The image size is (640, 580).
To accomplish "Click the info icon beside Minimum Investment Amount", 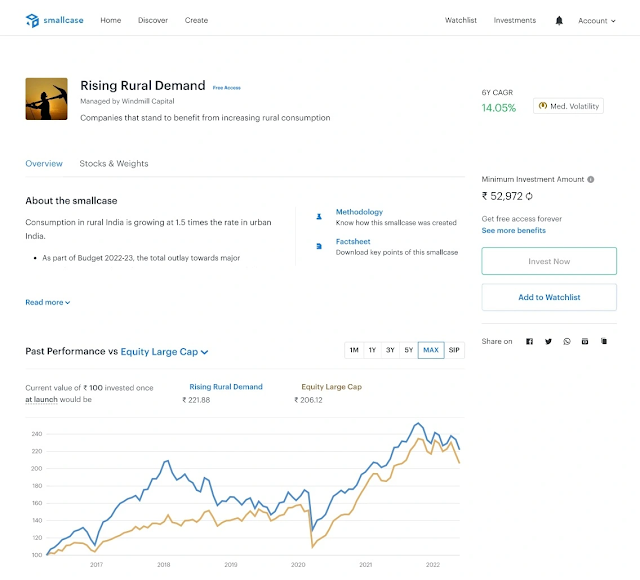I will [591, 179].
